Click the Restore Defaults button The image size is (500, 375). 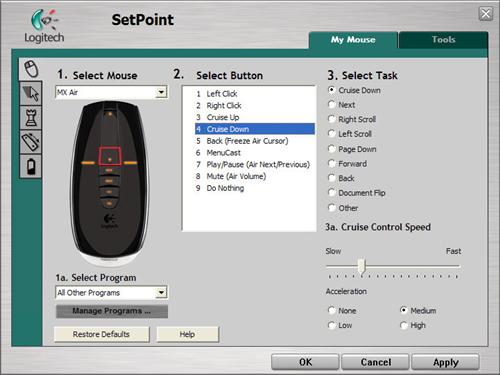(x=102, y=334)
